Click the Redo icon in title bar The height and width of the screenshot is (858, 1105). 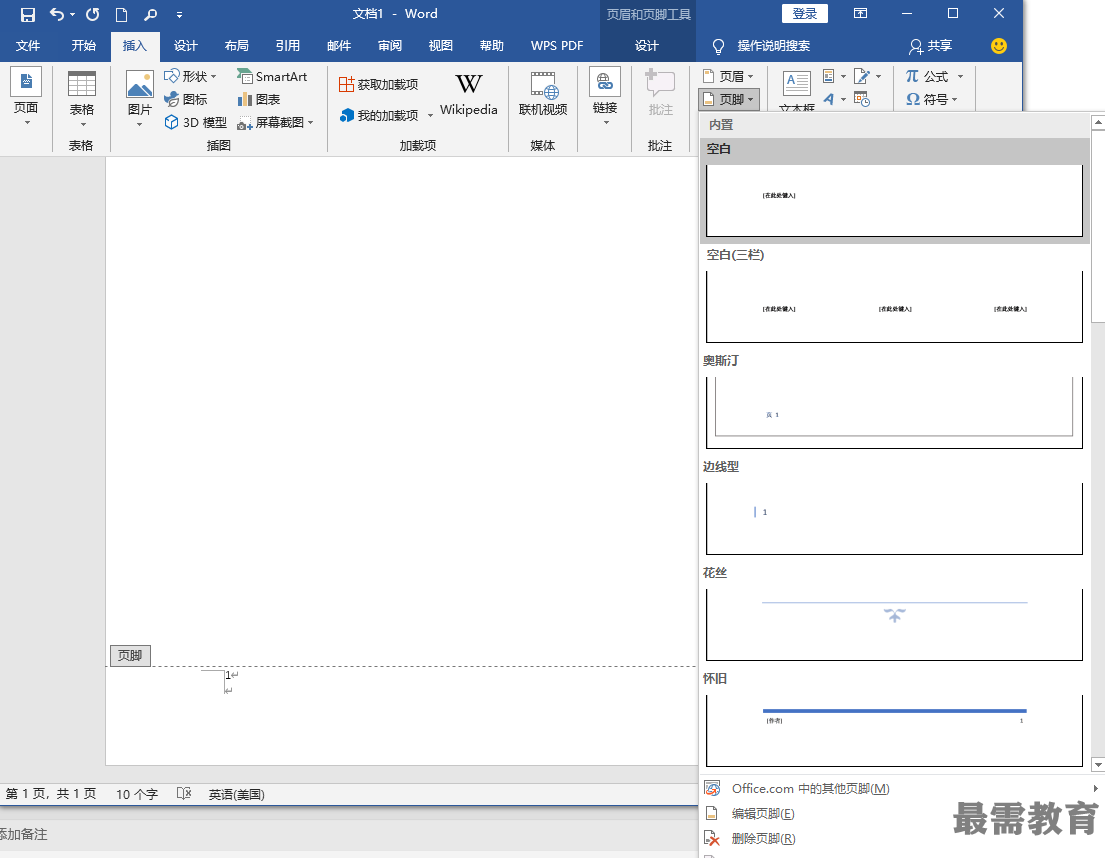(x=92, y=14)
